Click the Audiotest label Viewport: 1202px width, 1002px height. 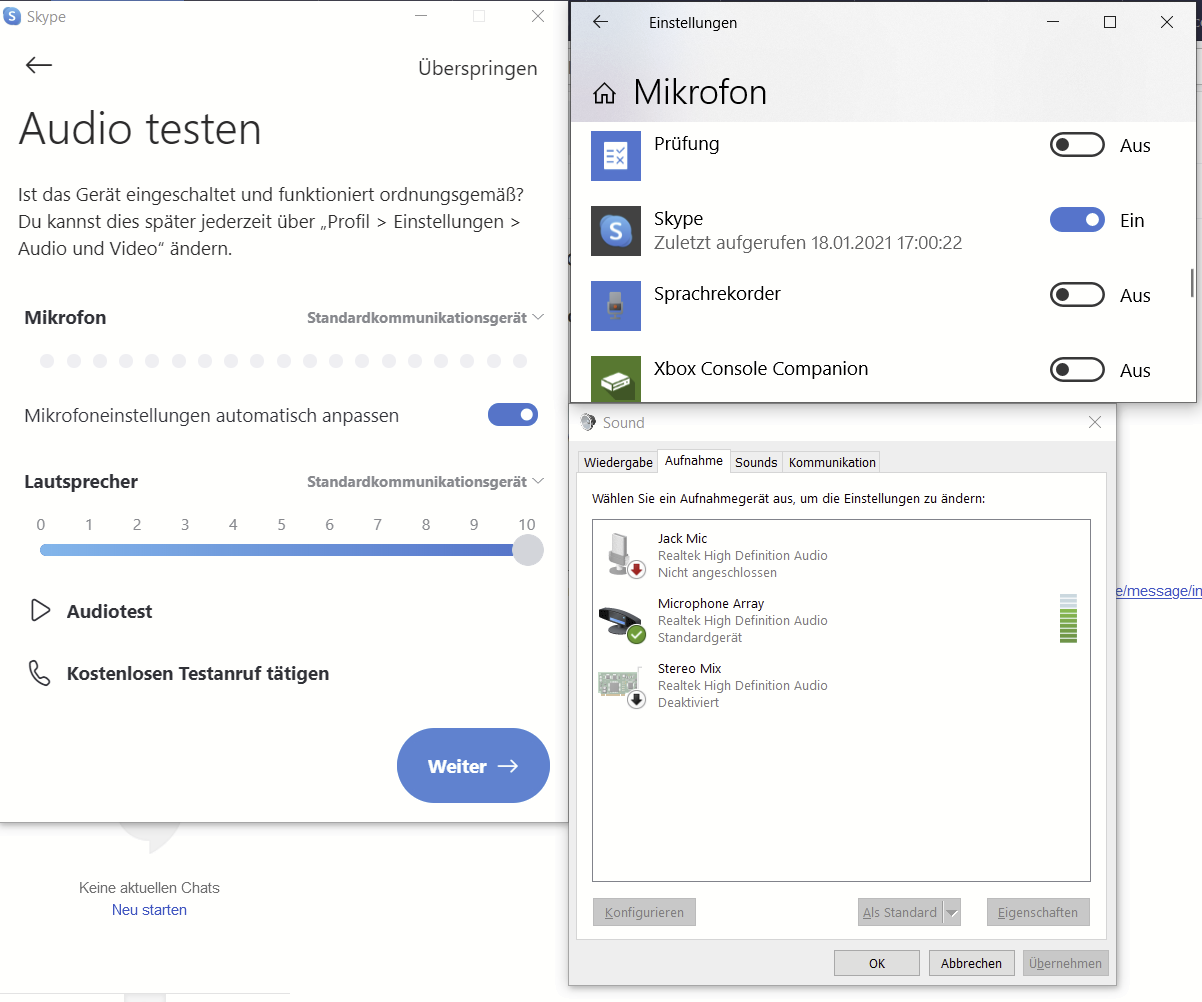110,611
